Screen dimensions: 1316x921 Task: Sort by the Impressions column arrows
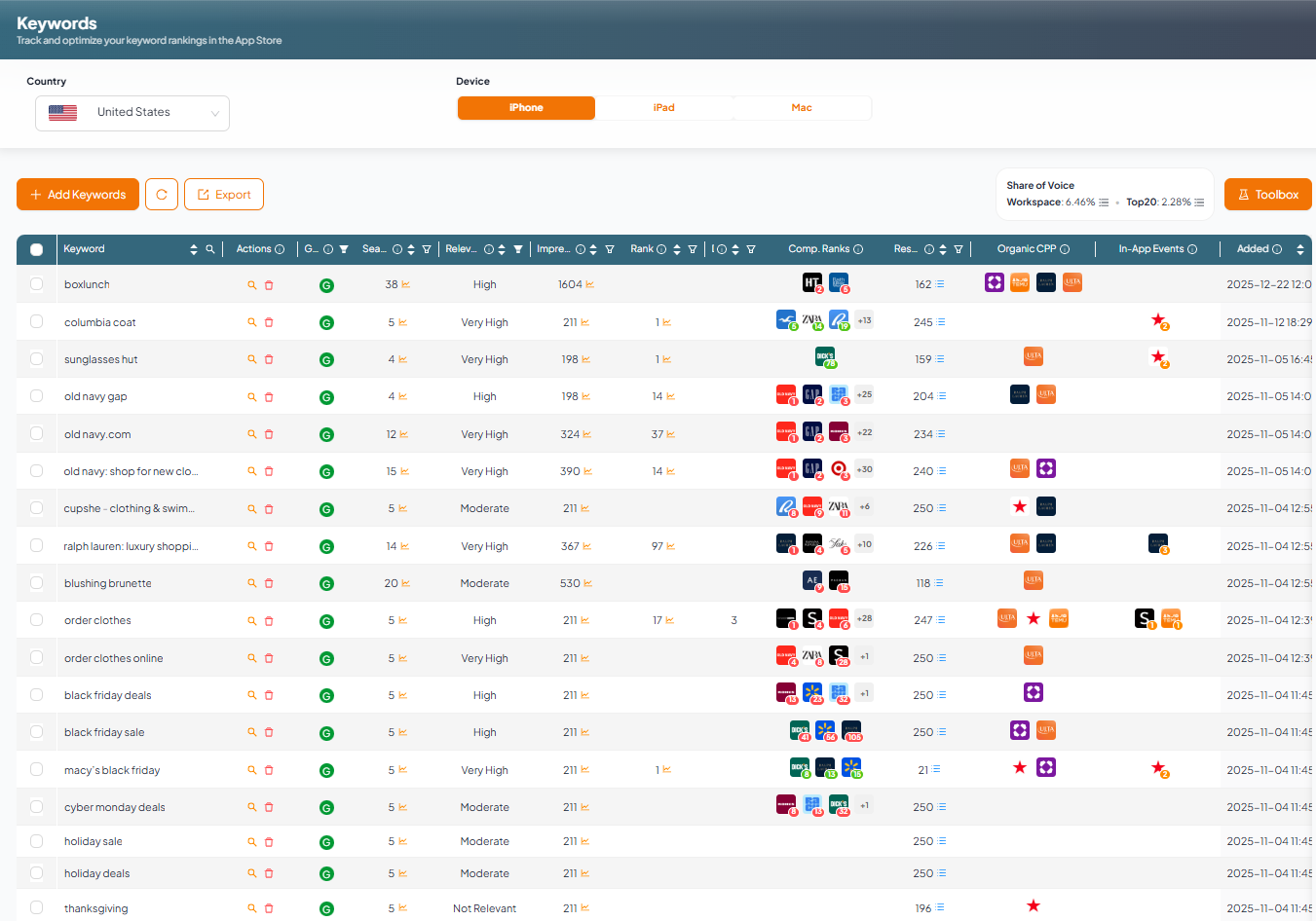coord(593,249)
